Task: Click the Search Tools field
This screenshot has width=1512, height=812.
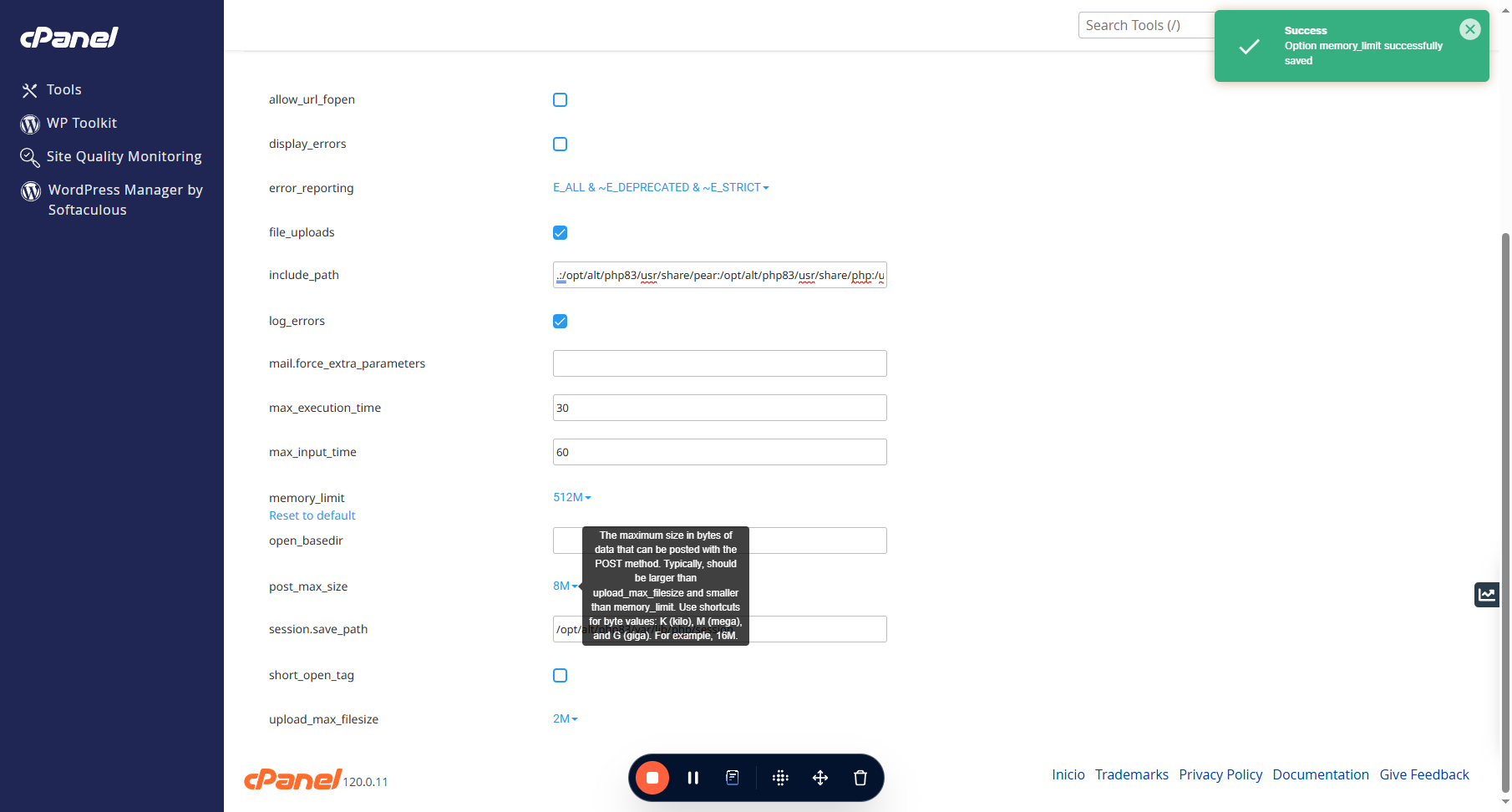Action: (1146, 26)
